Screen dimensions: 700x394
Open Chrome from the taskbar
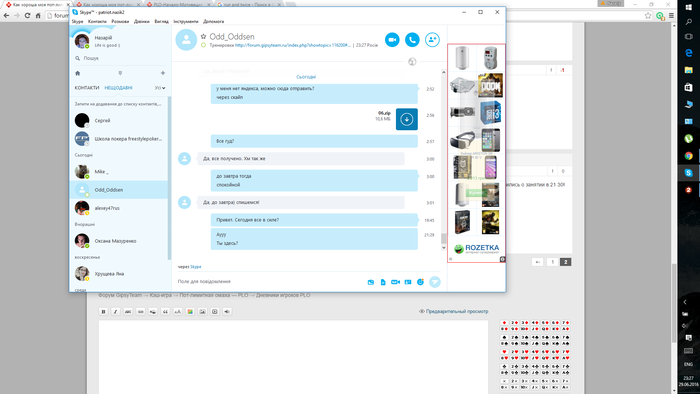pos(688,156)
